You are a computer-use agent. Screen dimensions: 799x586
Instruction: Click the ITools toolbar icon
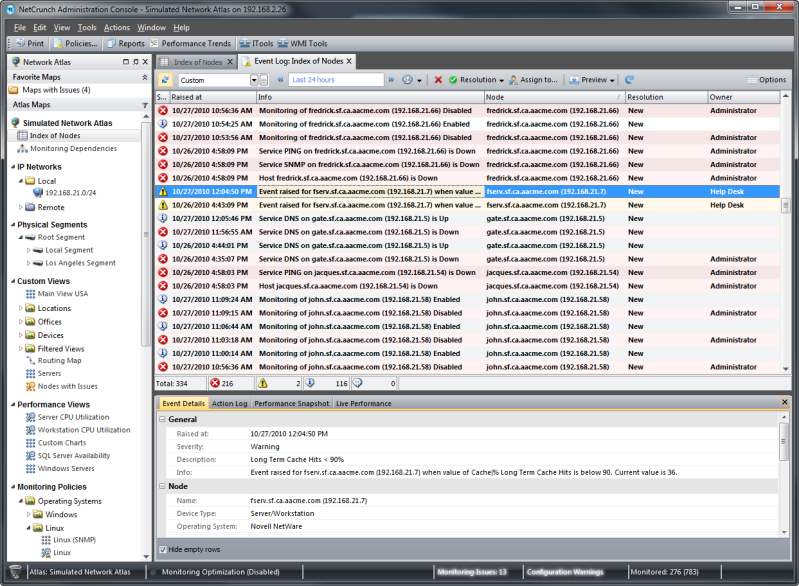pos(245,44)
